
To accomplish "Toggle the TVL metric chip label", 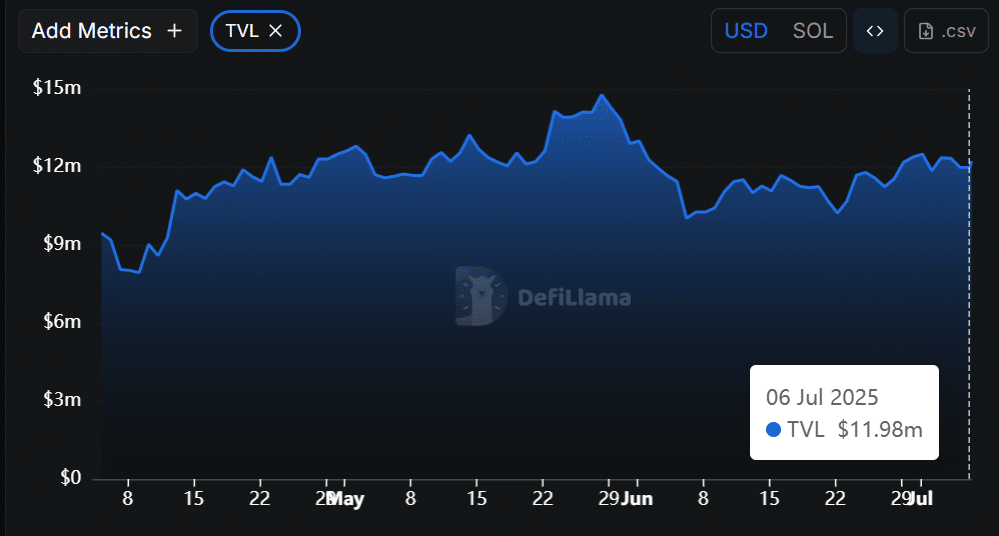I will [241, 31].
